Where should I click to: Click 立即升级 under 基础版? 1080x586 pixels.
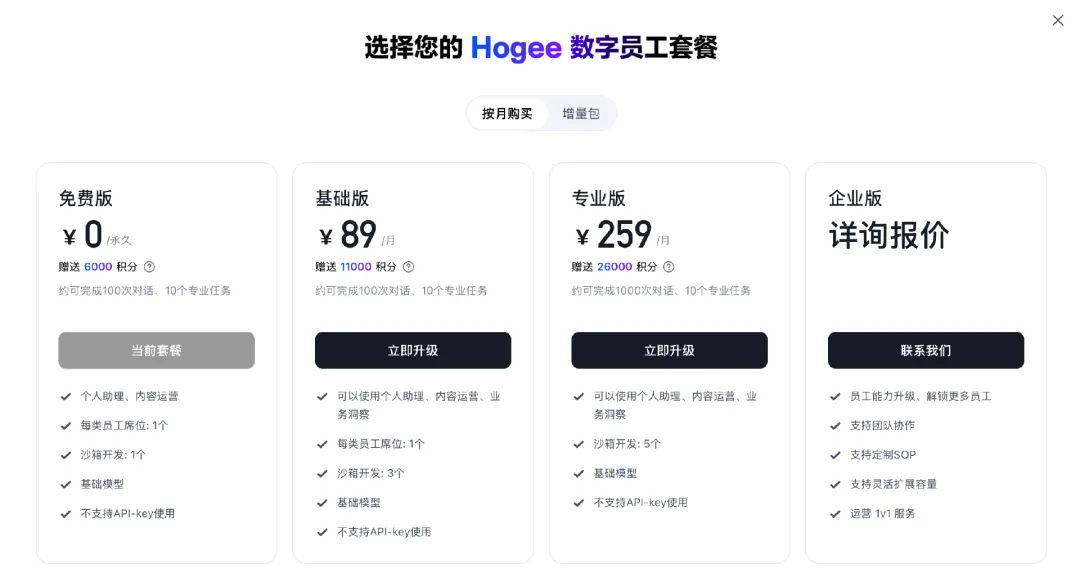click(x=412, y=351)
